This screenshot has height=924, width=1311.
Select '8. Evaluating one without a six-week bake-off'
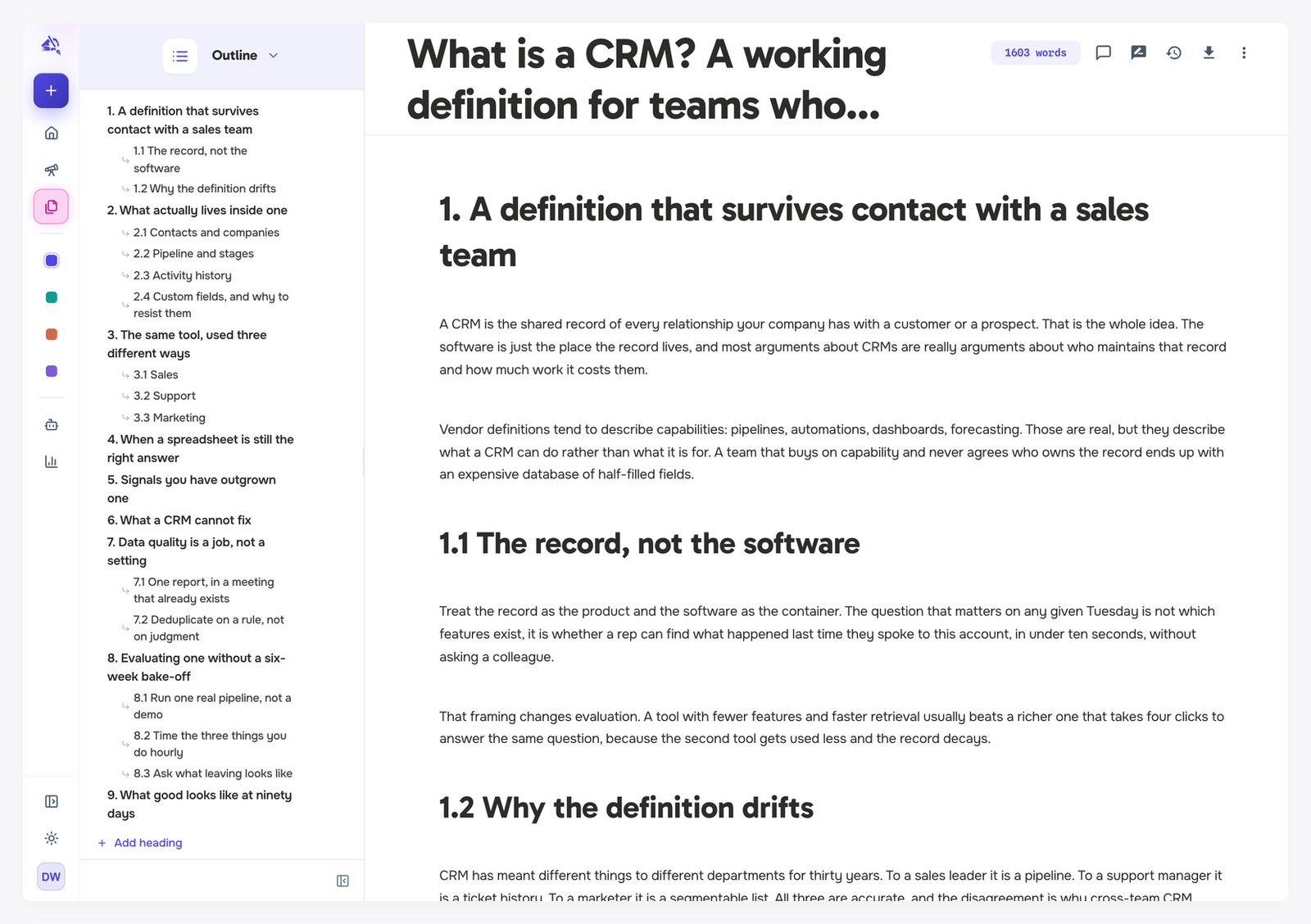[x=196, y=668]
